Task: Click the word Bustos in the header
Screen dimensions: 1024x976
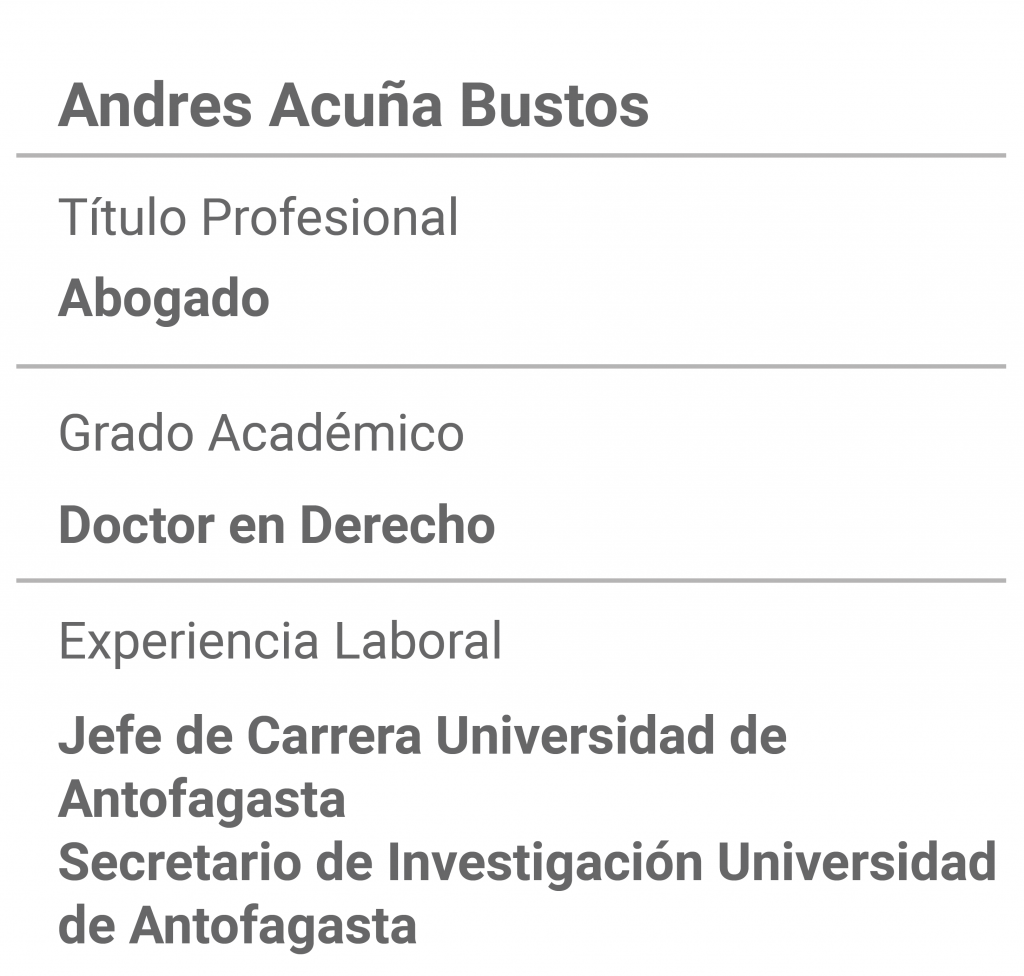Action: [554, 106]
